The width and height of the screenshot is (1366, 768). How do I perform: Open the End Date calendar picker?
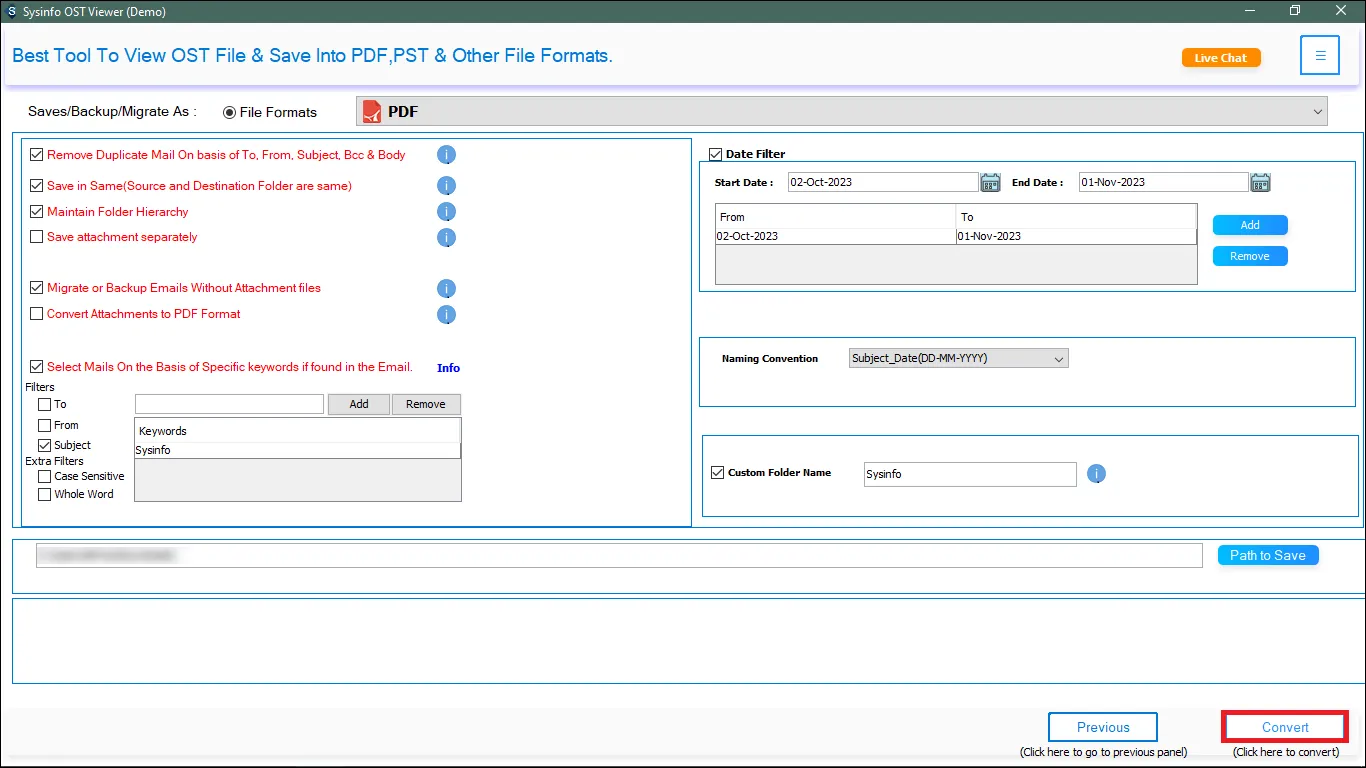pyautogui.click(x=1260, y=182)
